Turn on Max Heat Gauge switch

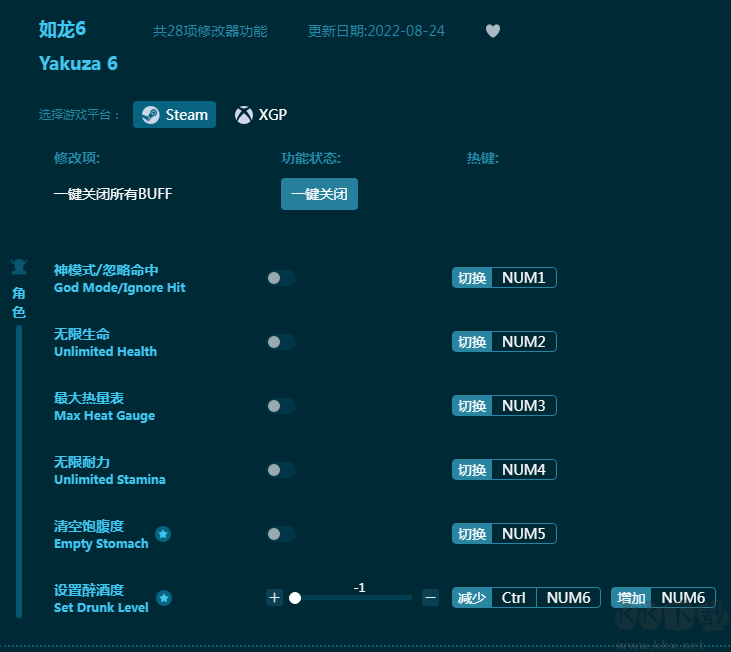pyautogui.click(x=281, y=406)
